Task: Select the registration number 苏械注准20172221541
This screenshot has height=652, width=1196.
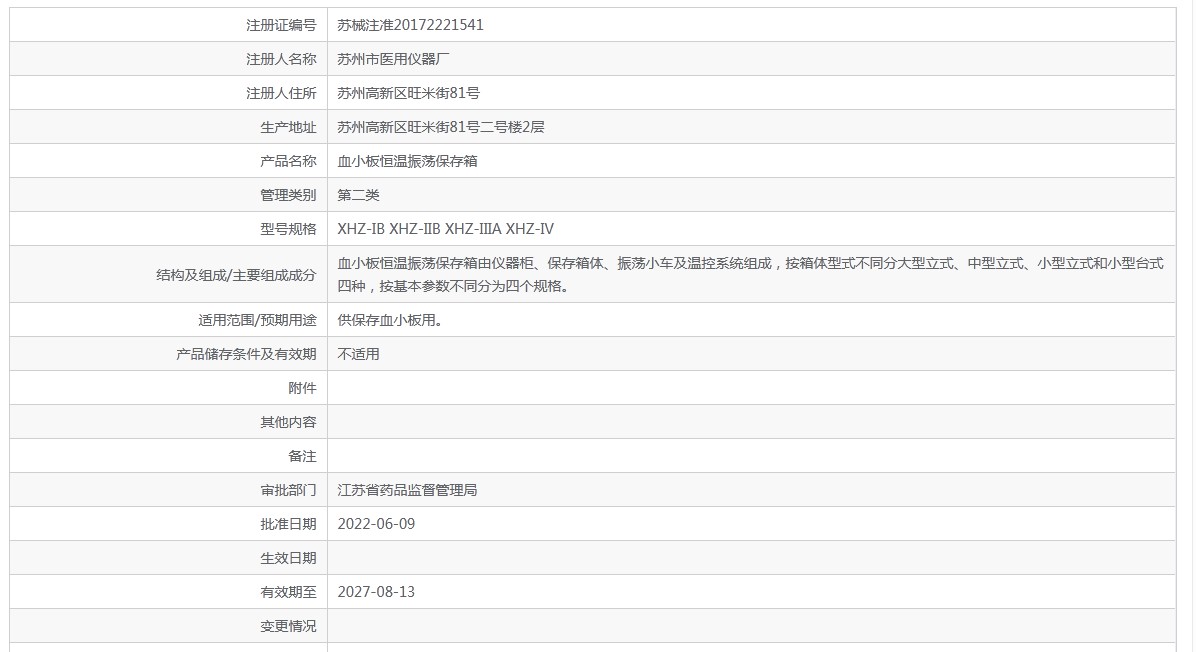Action: [410, 25]
